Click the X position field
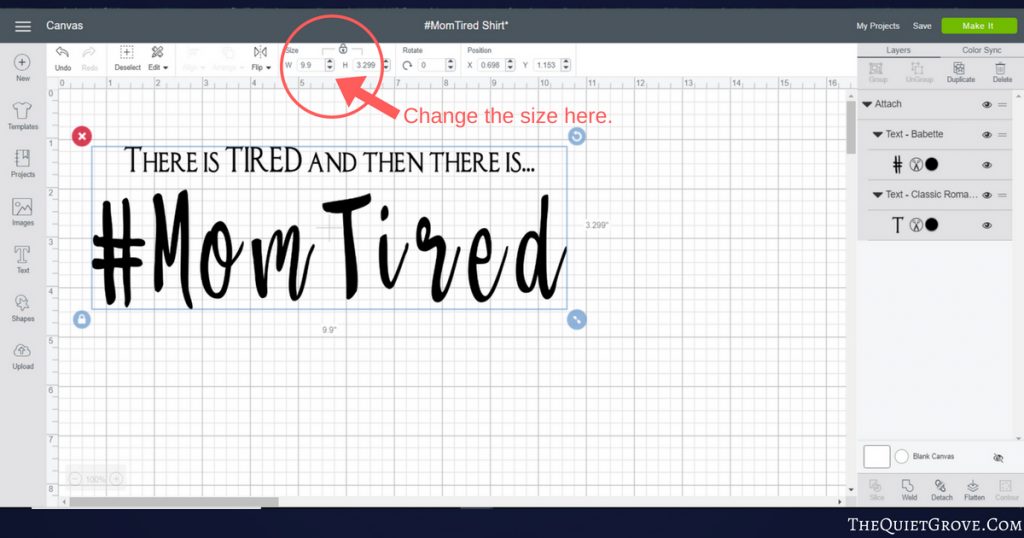1024x538 pixels. pyautogui.click(x=491, y=65)
